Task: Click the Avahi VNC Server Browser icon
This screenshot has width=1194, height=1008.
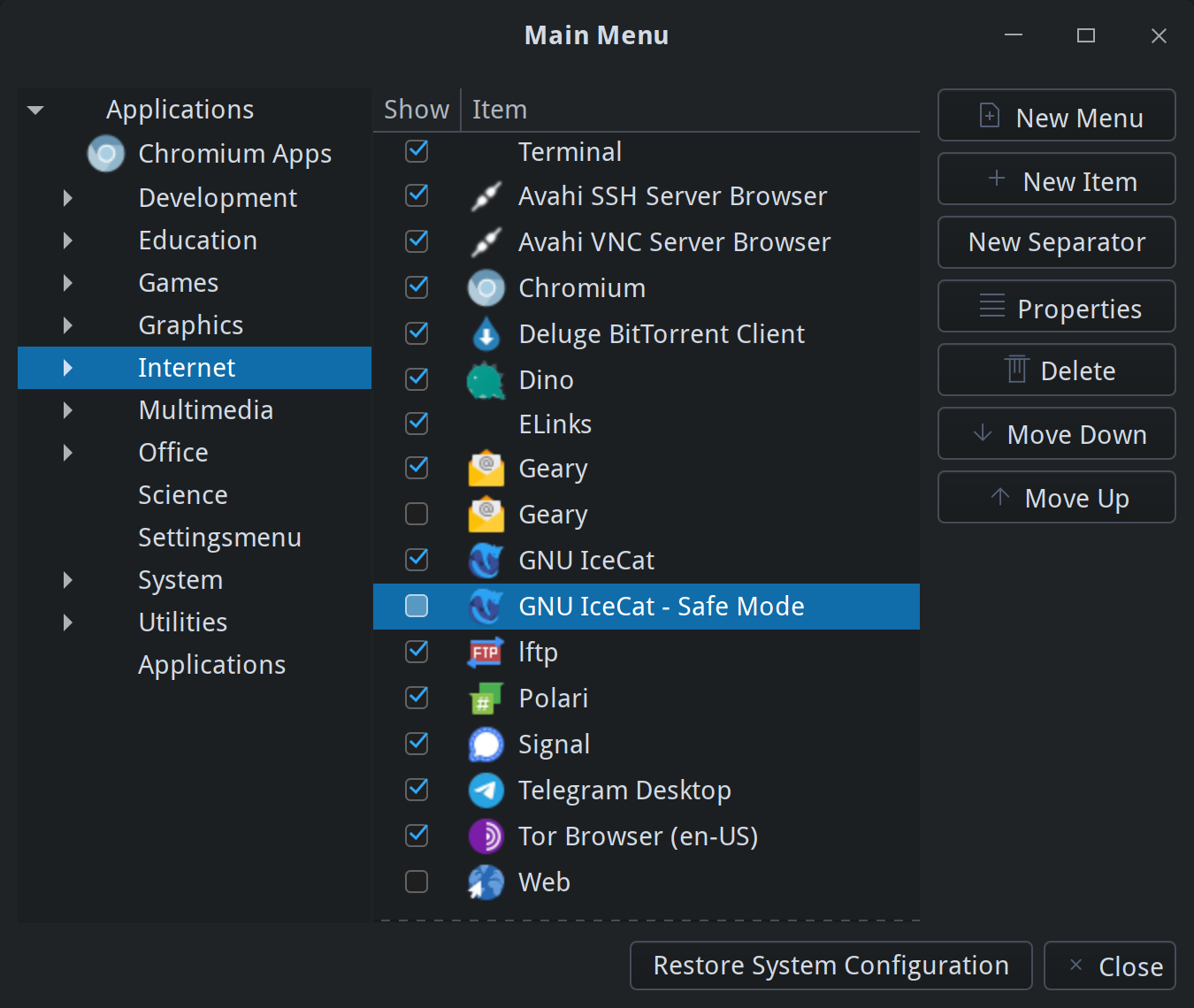Action: (x=486, y=242)
